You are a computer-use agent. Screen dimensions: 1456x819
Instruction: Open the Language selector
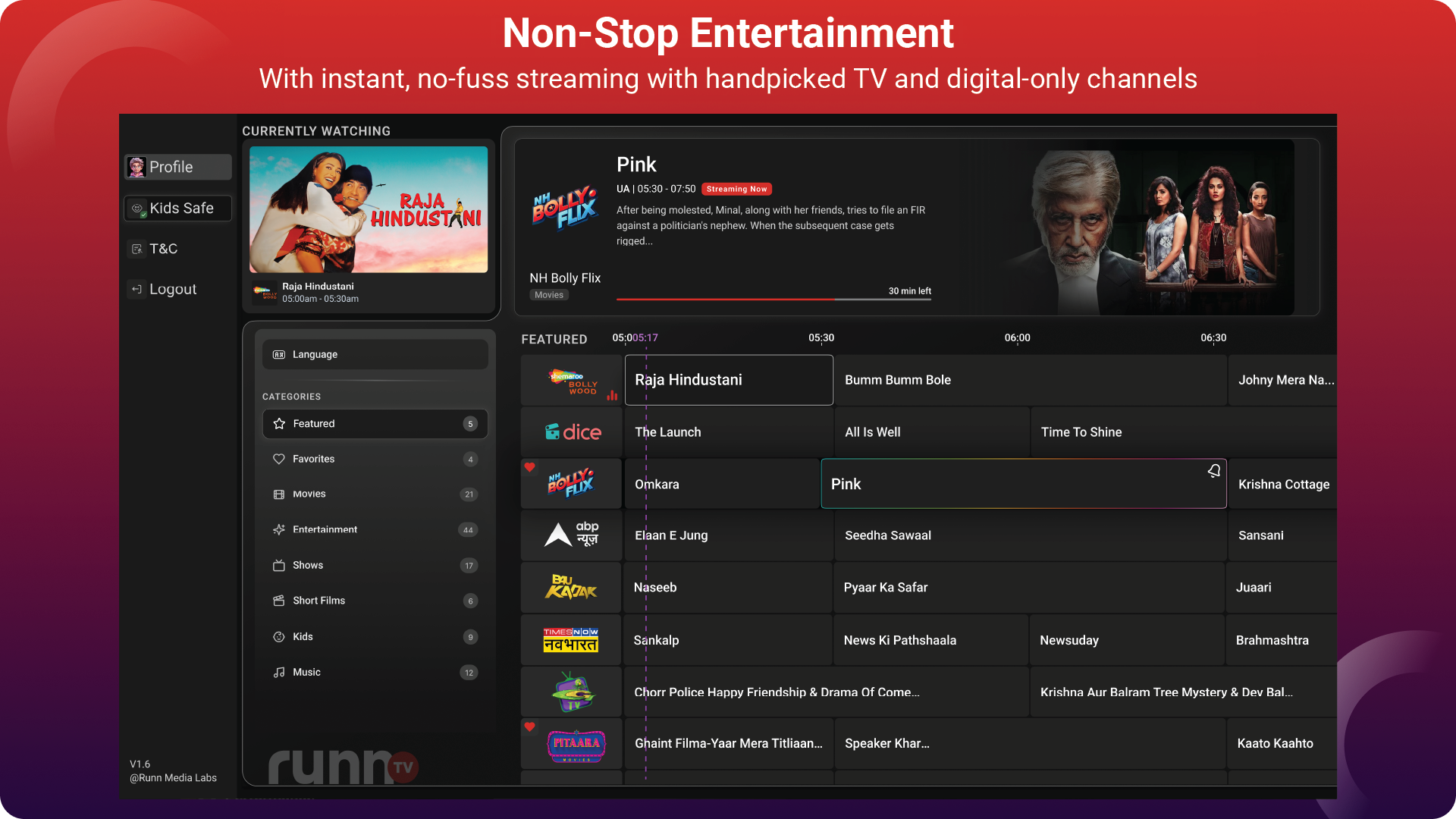pyautogui.click(x=375, y=354)
